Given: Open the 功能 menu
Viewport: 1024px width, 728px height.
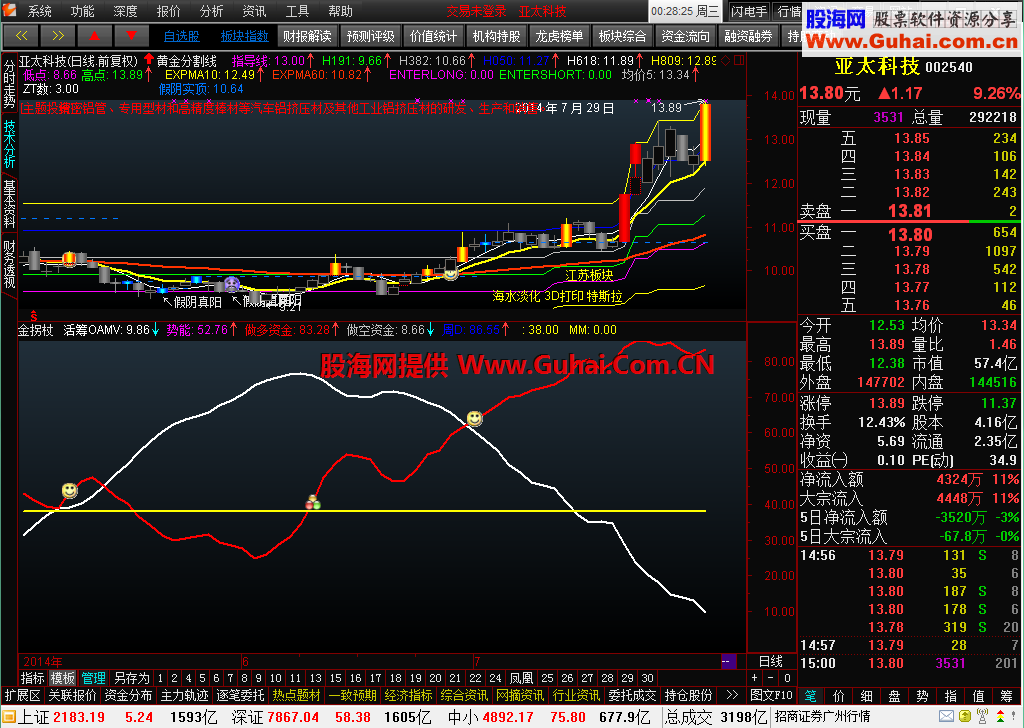Looking at the screenshot, I should tap(82, 11).
